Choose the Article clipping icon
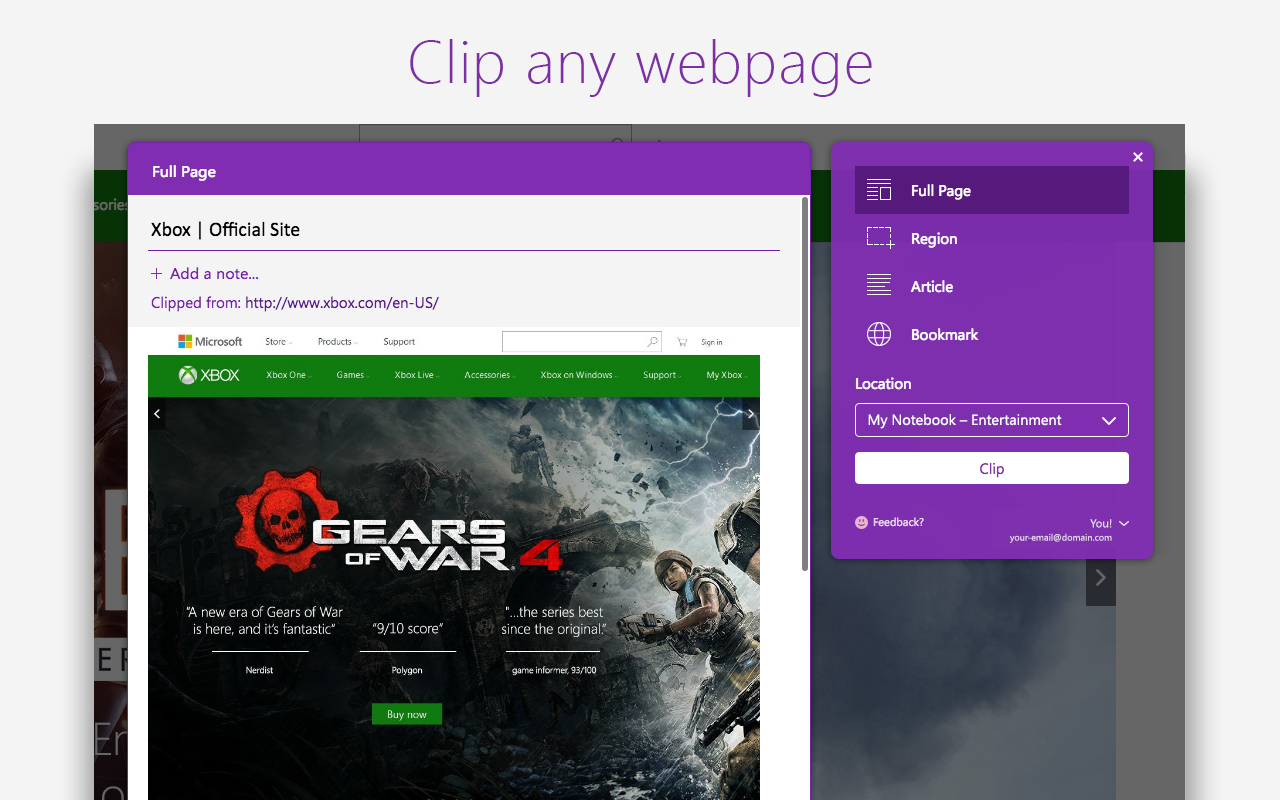 [878, 286]
